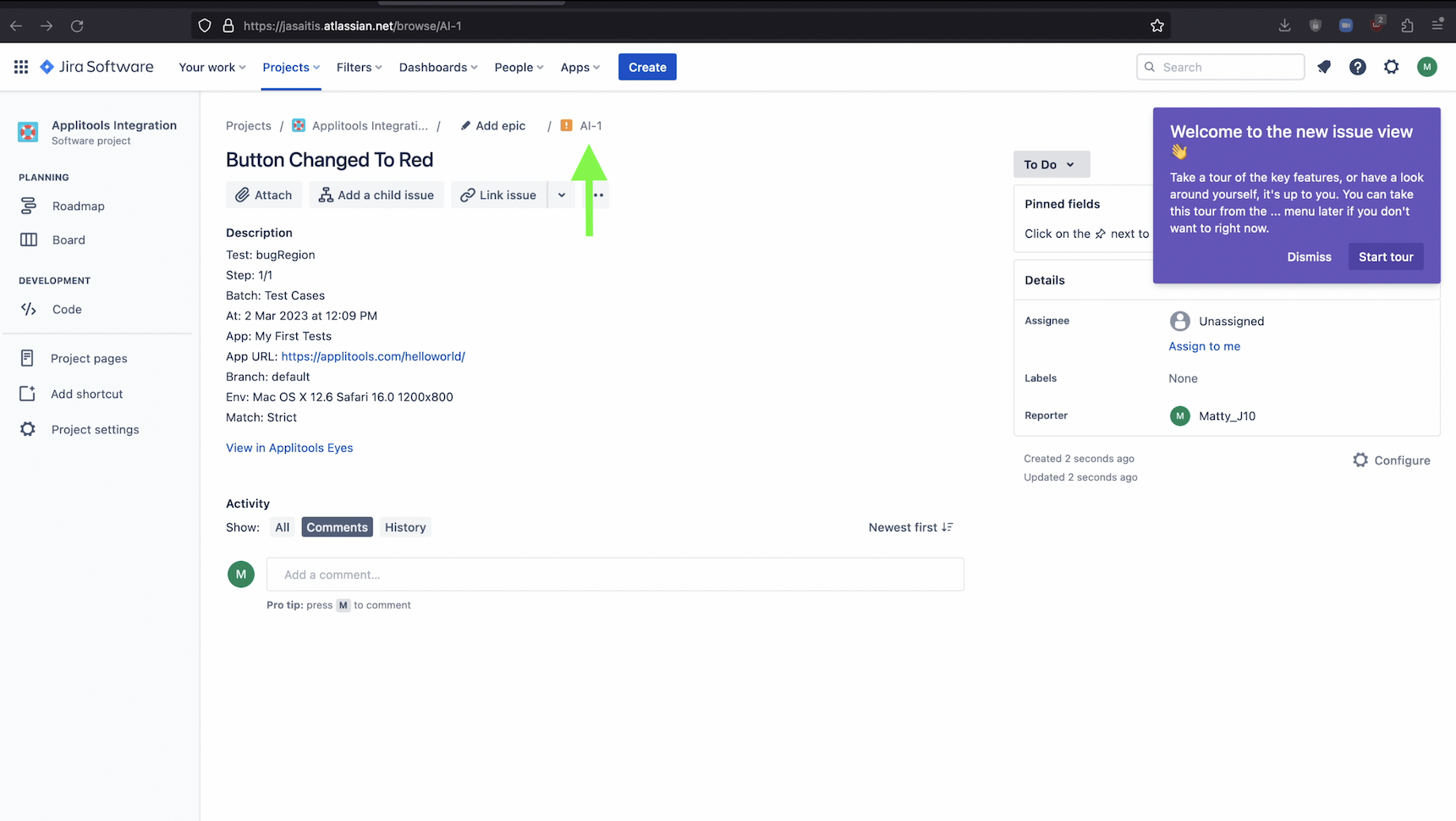Image resolution: width=1456 pixels, height=821 pixels.
Task: Expand the Filters dropdown
Action: click(x=360, y=67)
